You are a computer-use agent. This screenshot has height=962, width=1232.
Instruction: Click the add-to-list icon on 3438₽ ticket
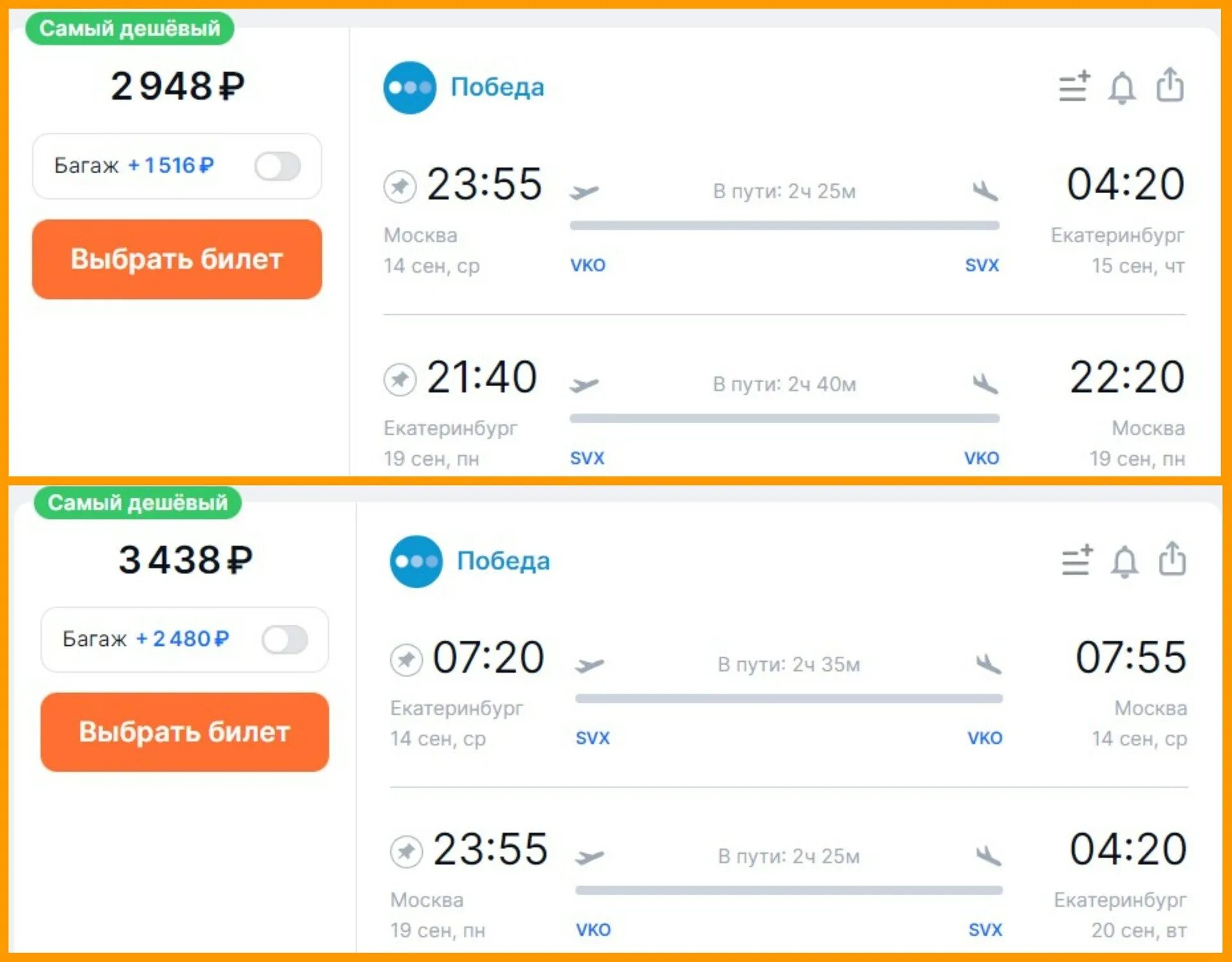tap(1077, 560)
